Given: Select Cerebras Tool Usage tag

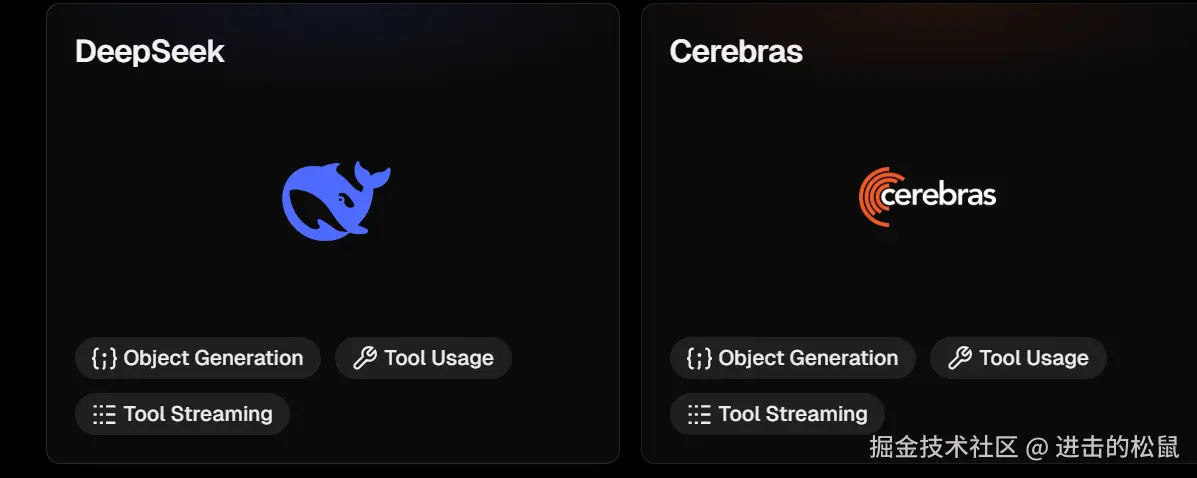Looking at the screenshot, I should click(1018, 358).
